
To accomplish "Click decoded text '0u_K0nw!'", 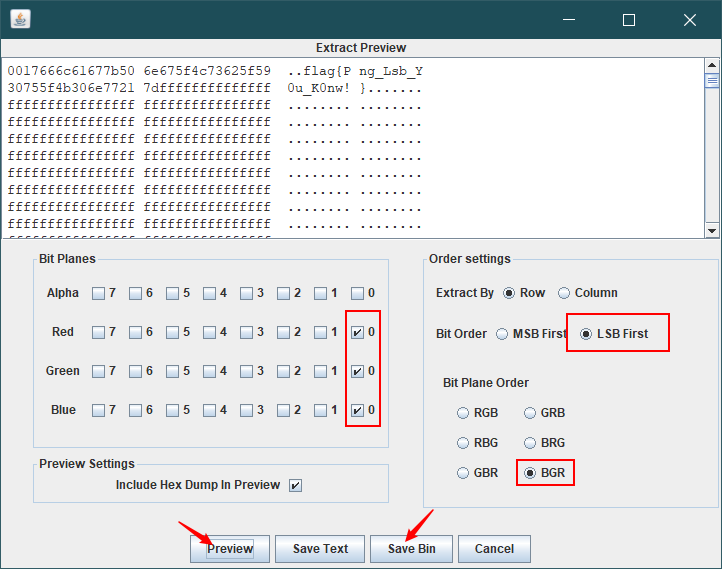I will 319,88.
